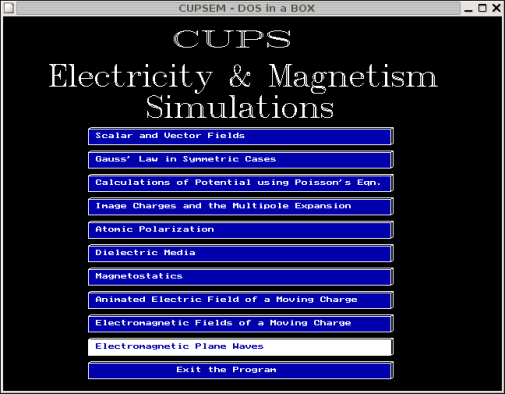
Task: Open Animated Electric Field of a Moving Charge
Action: coord(241,300)
